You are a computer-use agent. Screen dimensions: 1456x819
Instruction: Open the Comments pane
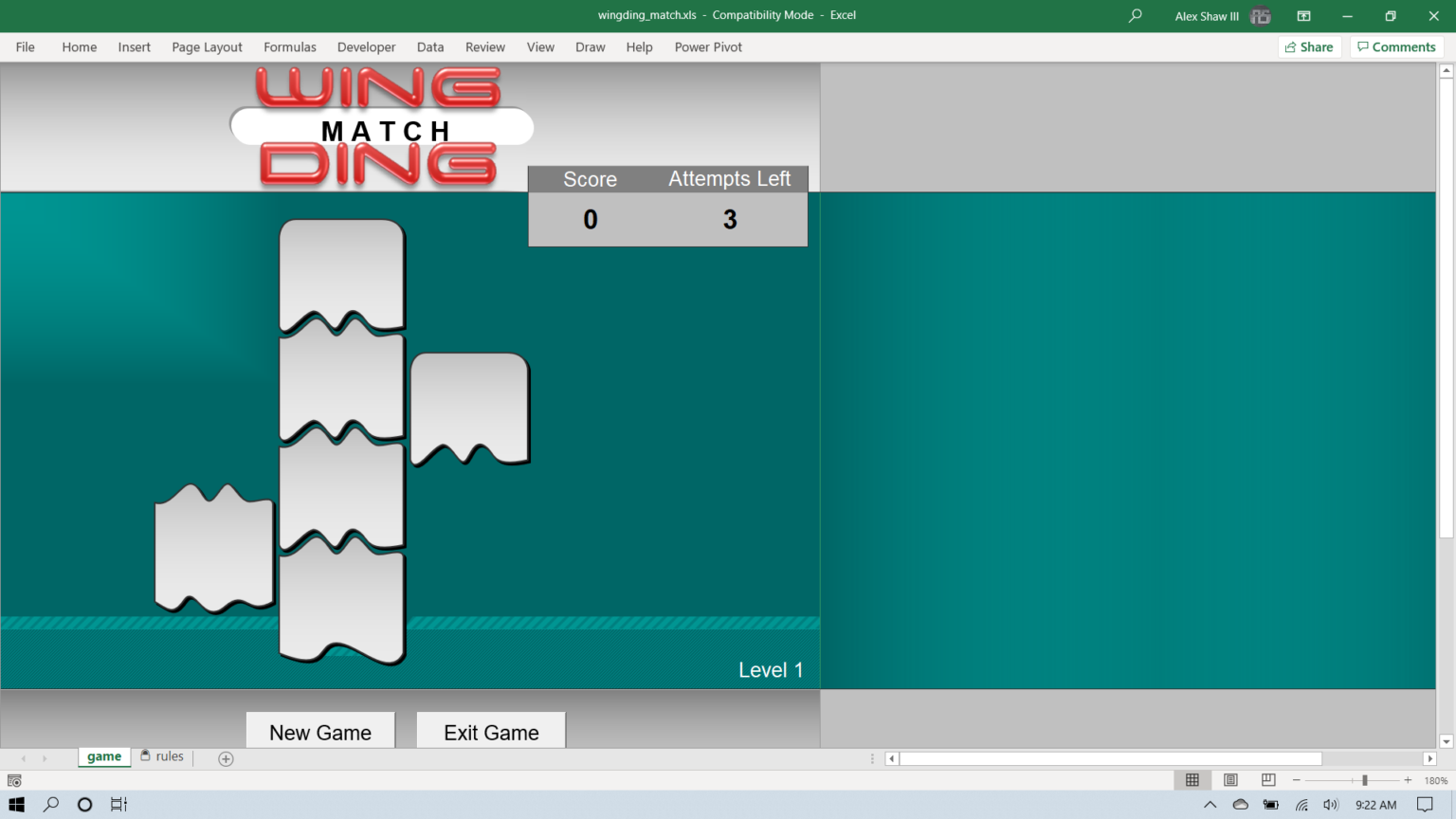1395,46
